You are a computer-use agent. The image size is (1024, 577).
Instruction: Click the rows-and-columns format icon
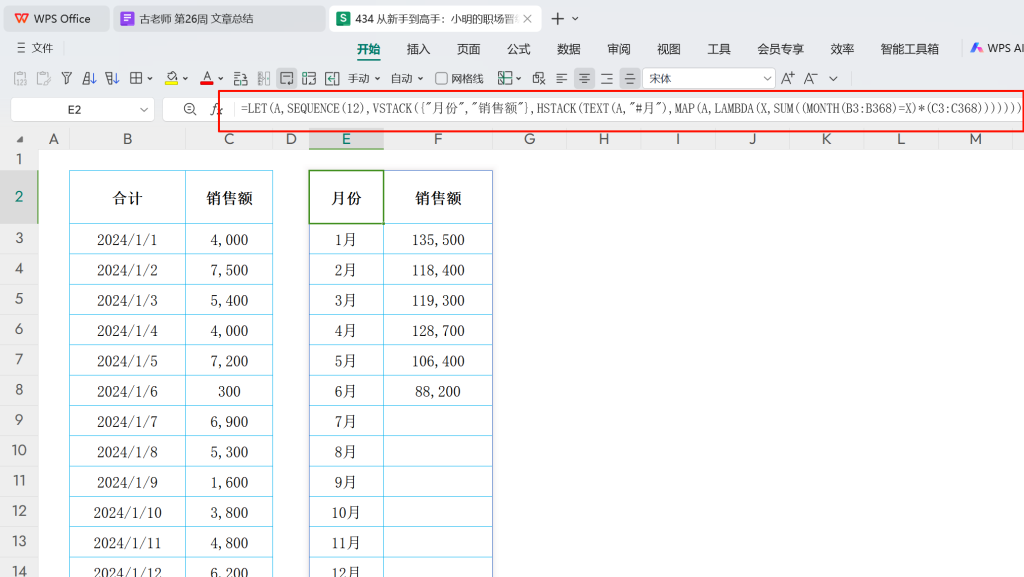240,78
